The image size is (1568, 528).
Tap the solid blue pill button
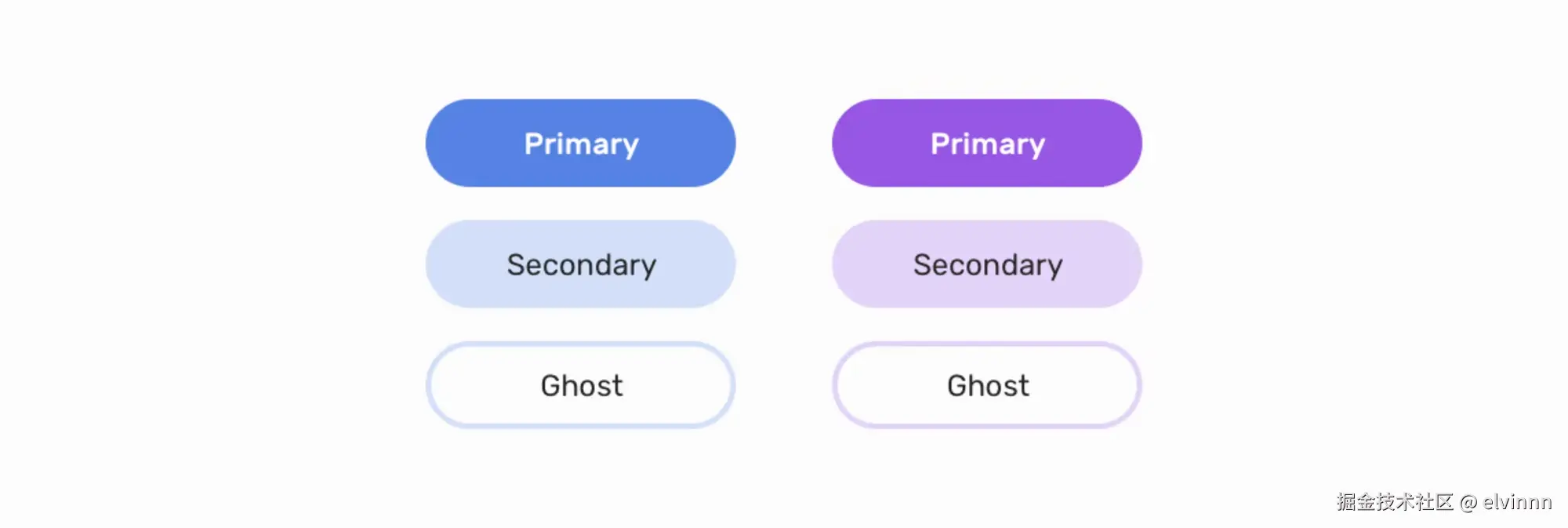580,143
